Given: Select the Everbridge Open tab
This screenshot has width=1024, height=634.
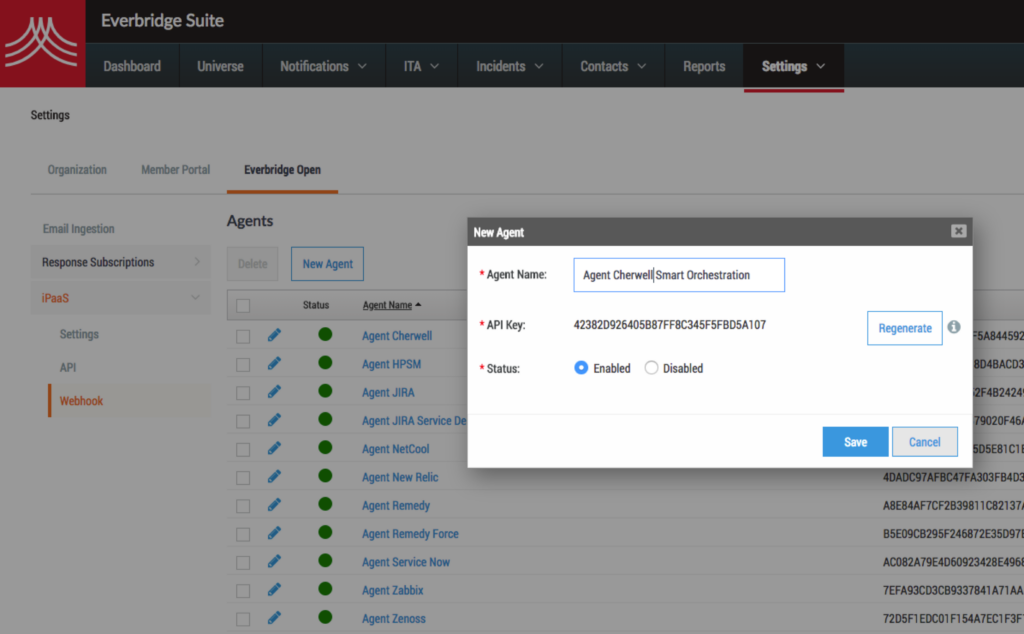Looking at the screenshot, I should coord(282,170).
